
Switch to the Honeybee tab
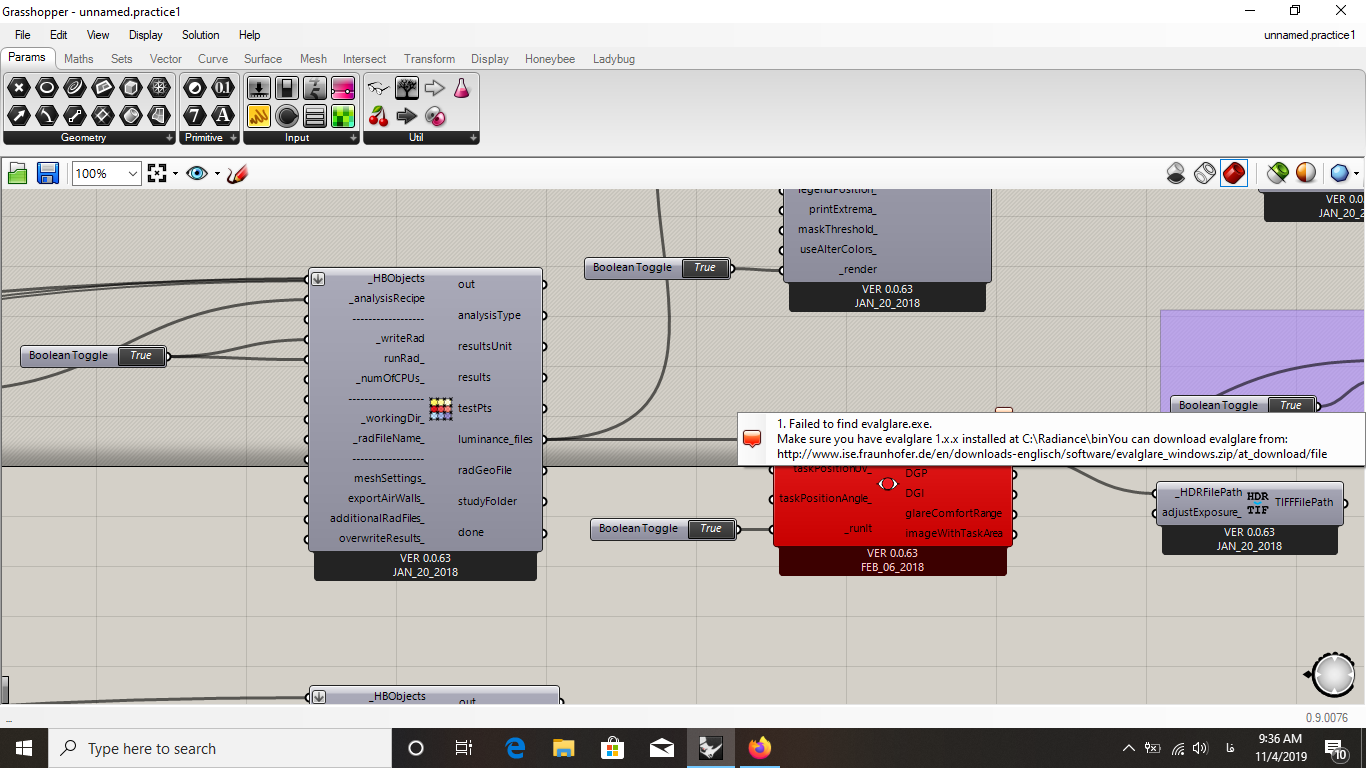[550, 59]
